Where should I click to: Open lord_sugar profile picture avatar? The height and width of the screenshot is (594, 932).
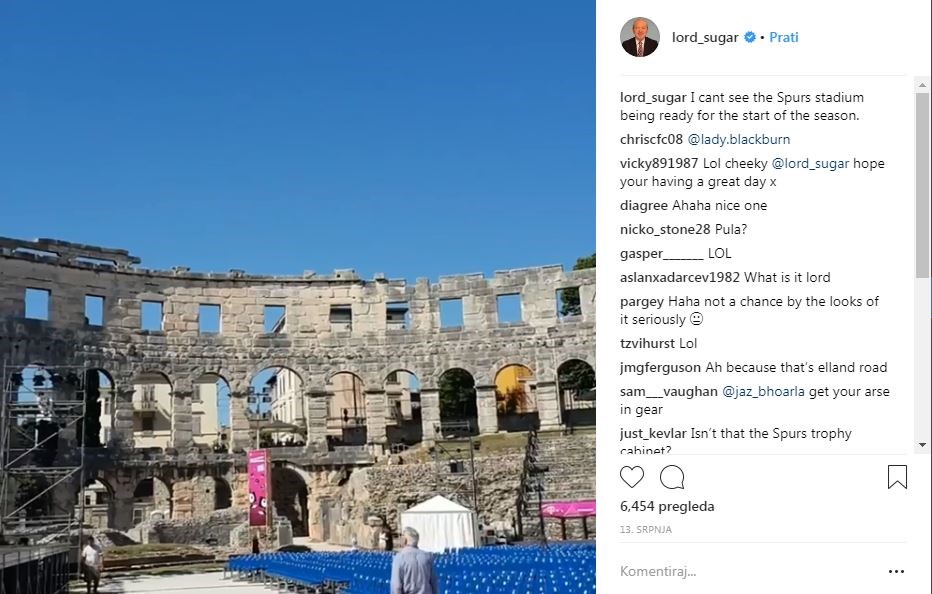click(640, 37)
